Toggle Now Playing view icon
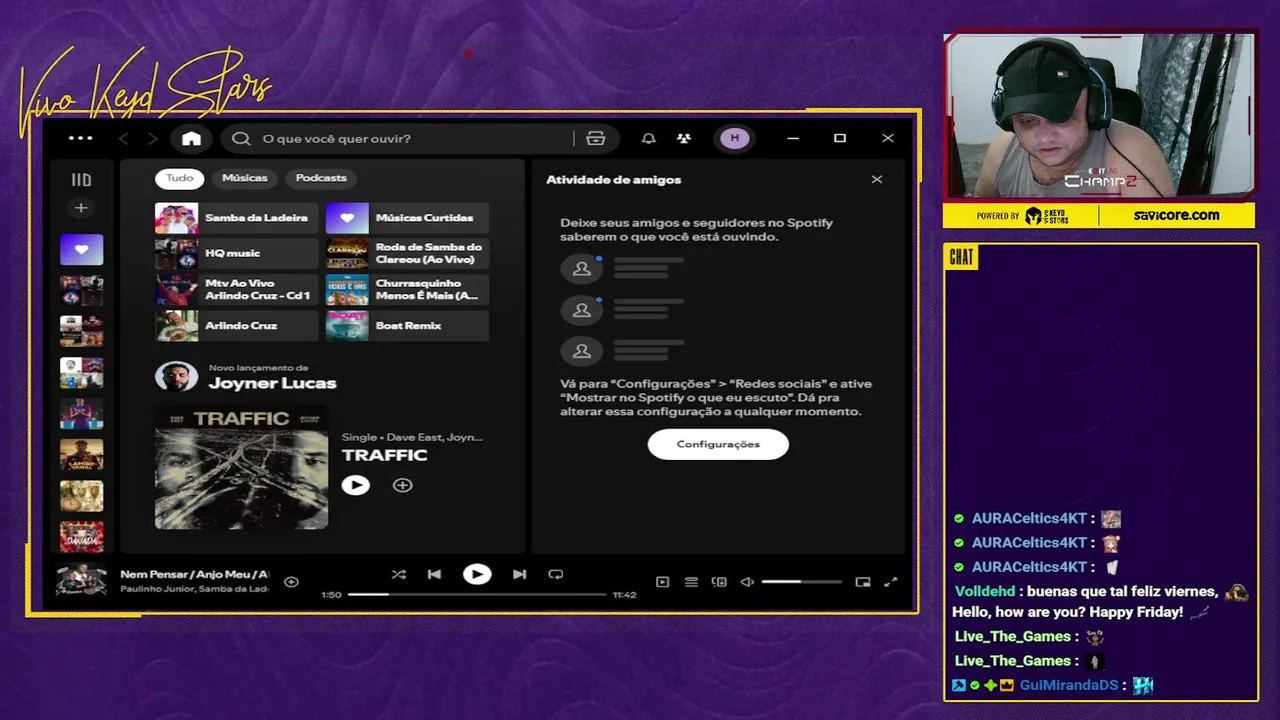This screenshot has width=1280, height=720. [662, 582]
